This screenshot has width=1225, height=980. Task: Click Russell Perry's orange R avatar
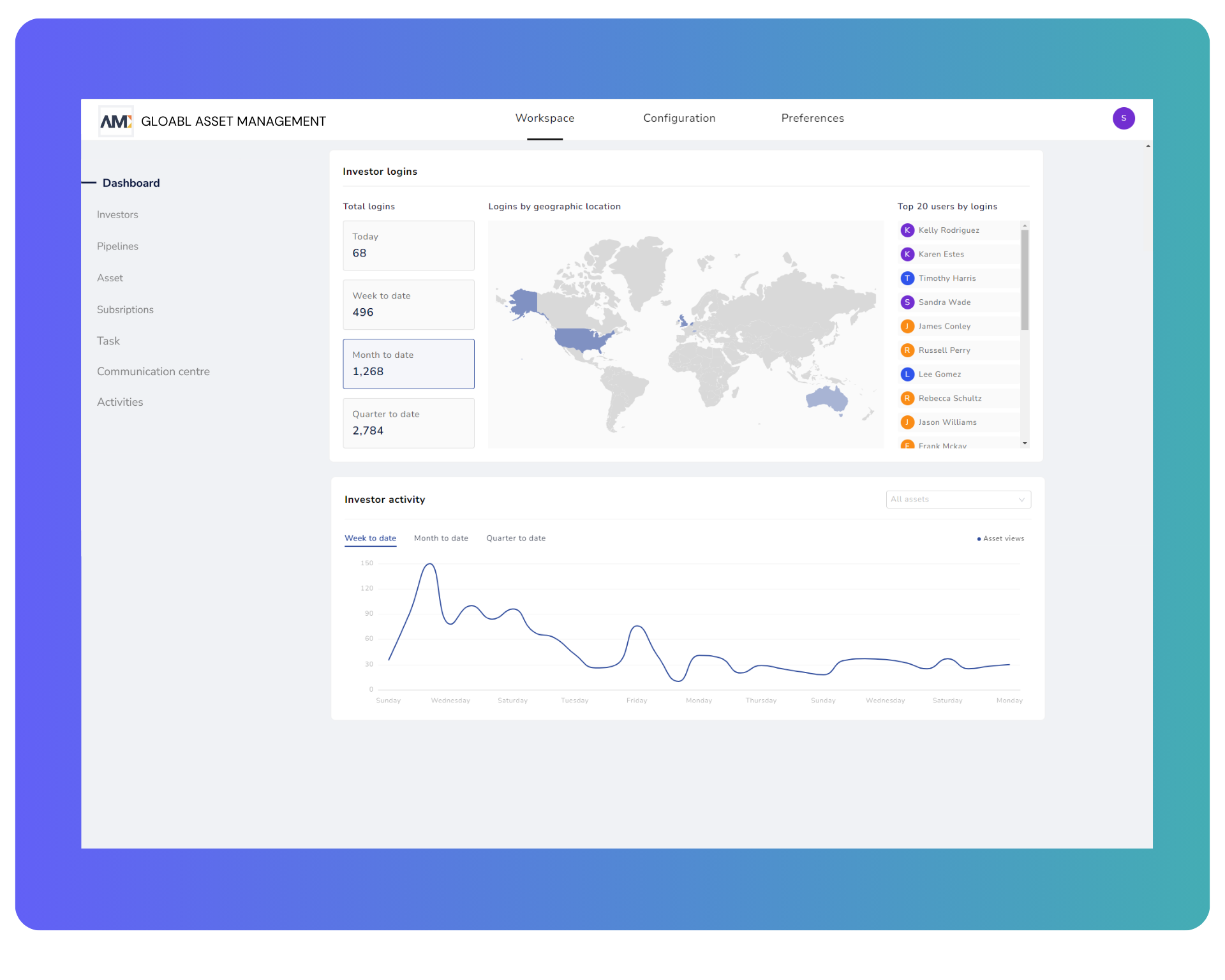907,350
